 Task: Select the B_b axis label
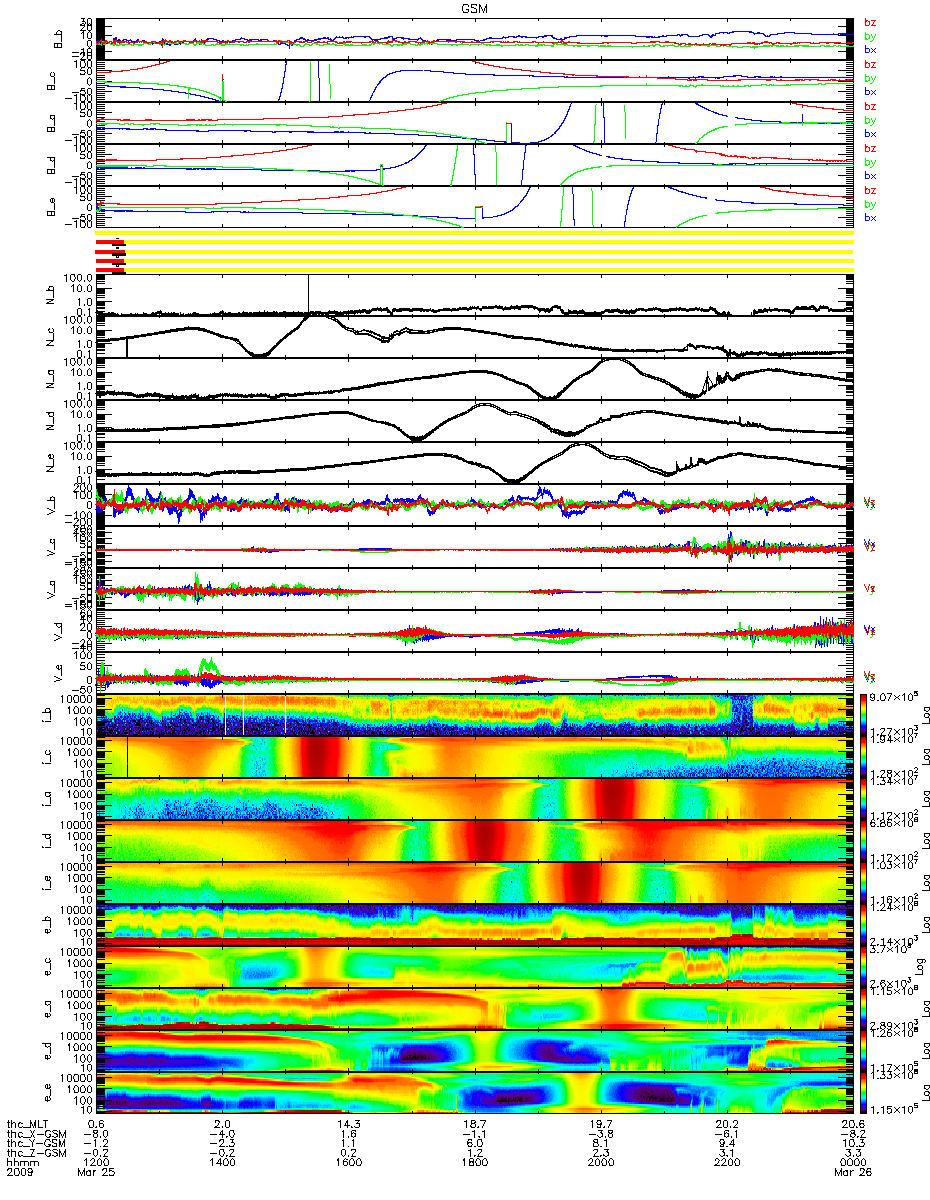click(x=60, y=39)
